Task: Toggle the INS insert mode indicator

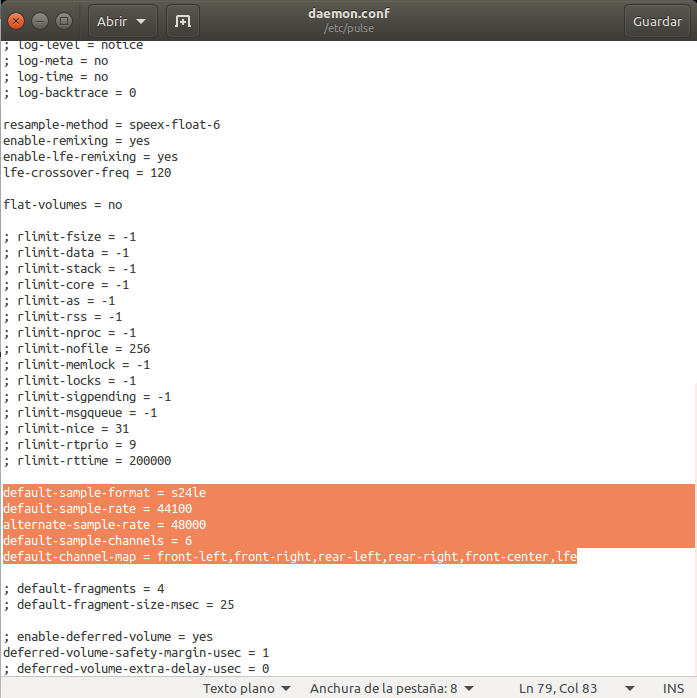Action: pos(661,688)
